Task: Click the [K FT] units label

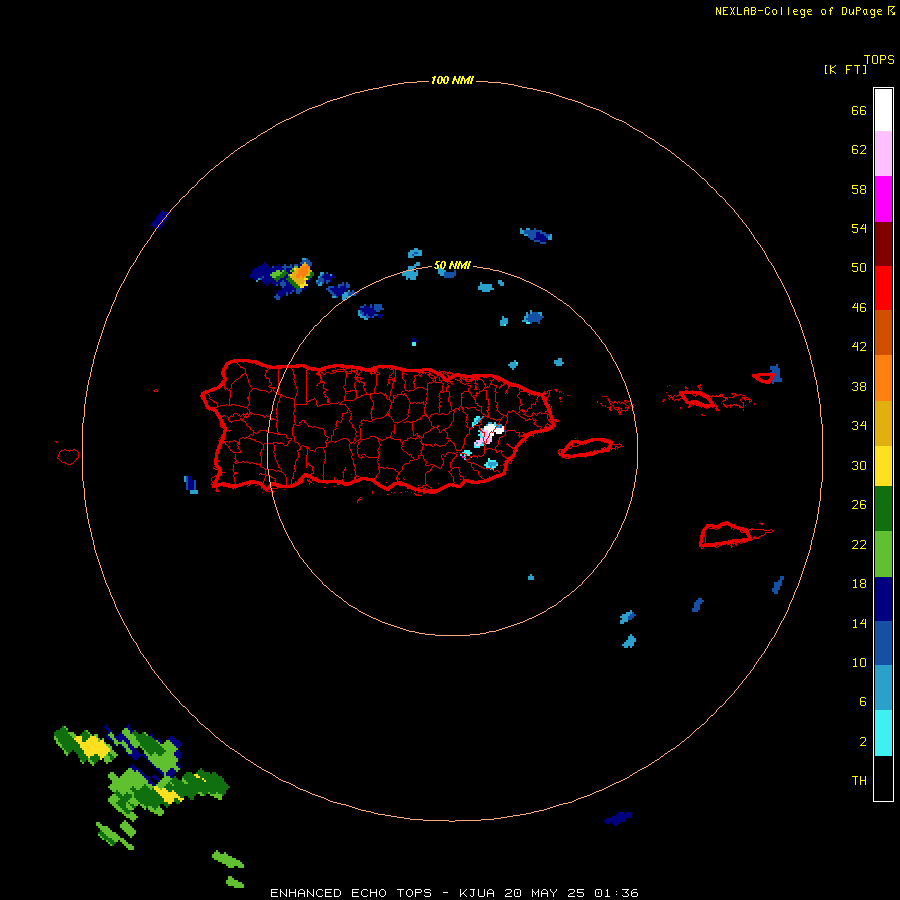Action: coord(845,69)
